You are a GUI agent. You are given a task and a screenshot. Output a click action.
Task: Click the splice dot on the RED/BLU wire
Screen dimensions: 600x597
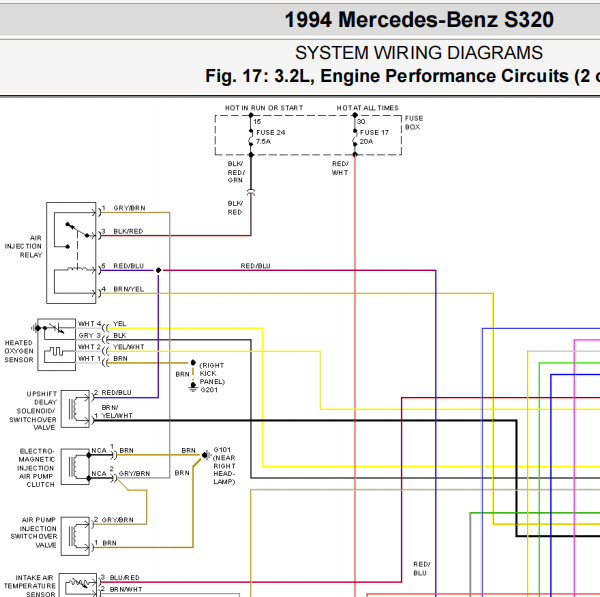[x=158, y=270]
